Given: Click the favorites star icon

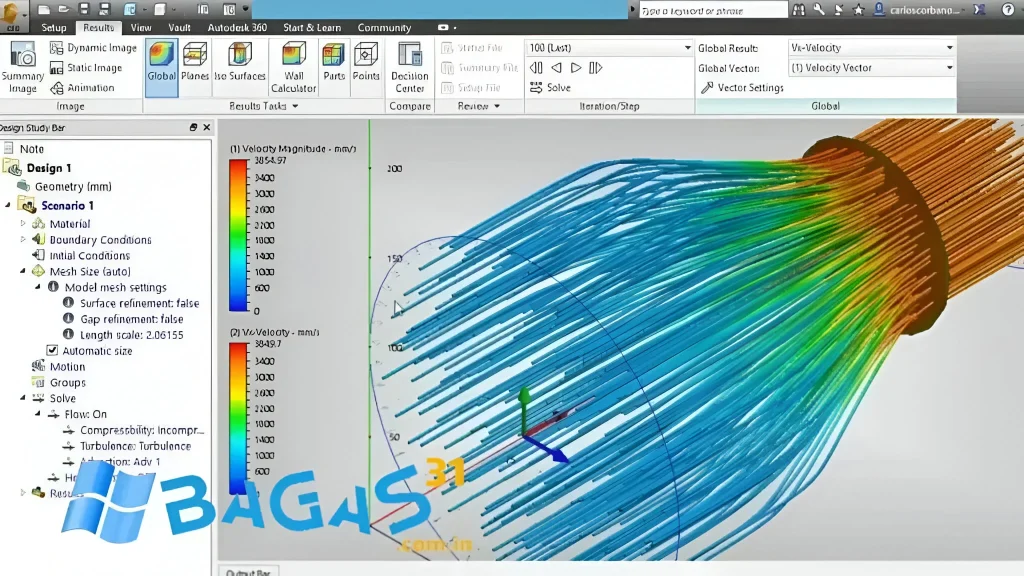Looking at the screenshot, I should 858,9.
